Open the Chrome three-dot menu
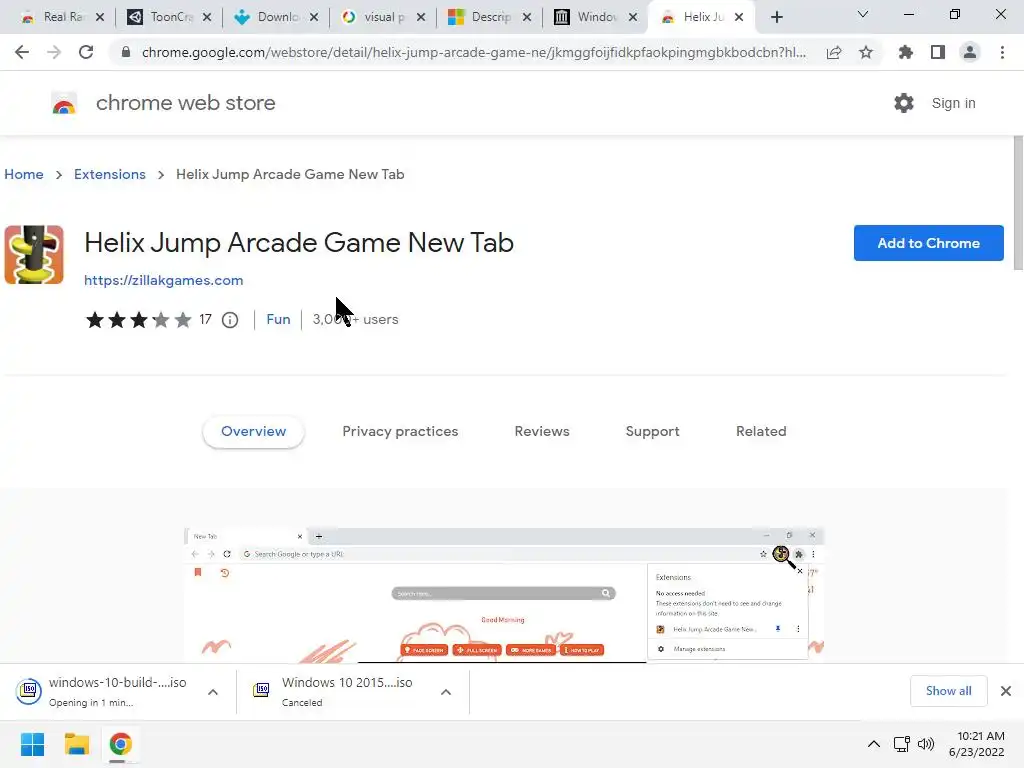 (1002, 52)
